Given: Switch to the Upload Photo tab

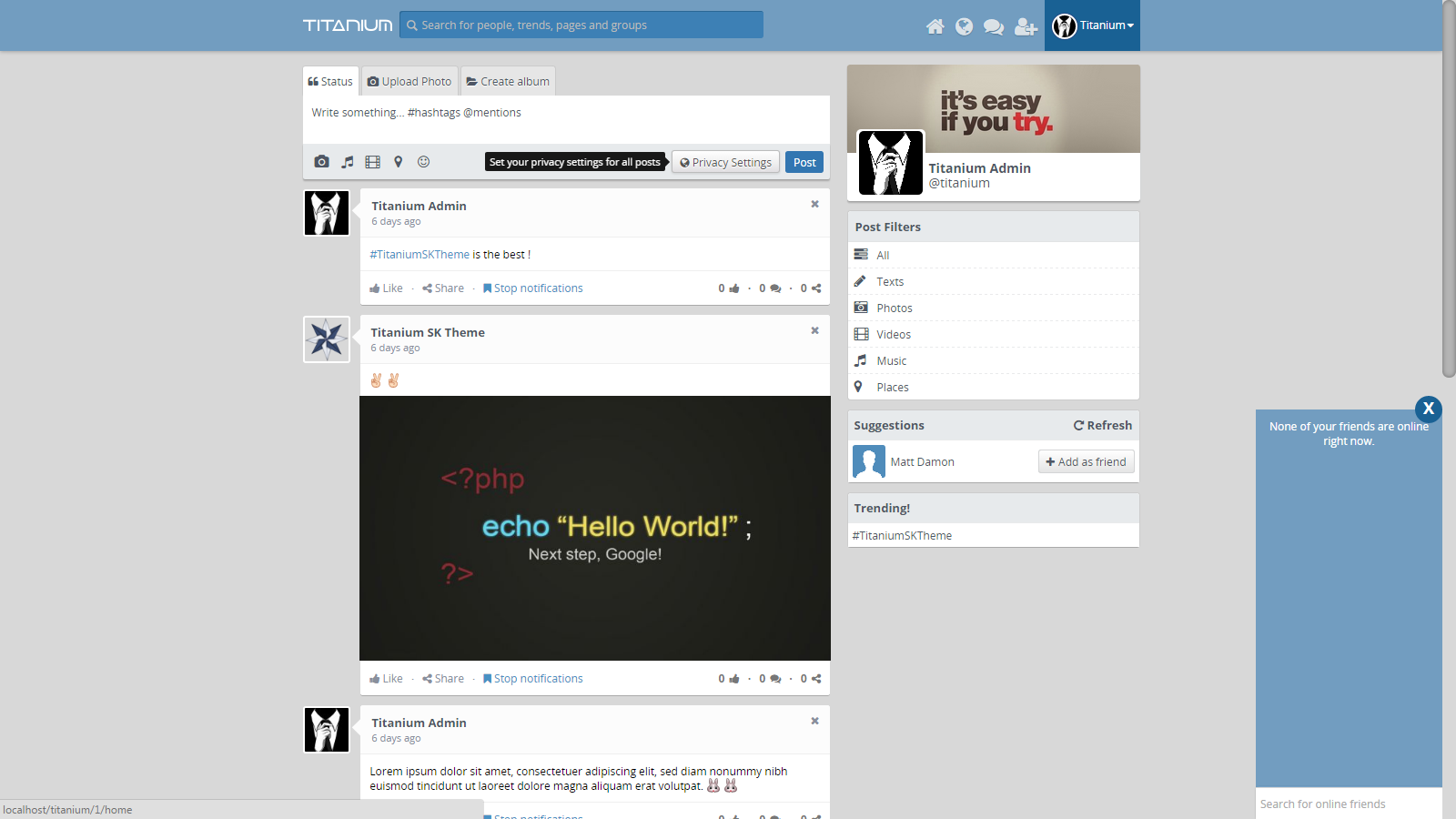Looking at the screenshot, I should (x=409, y=81).
